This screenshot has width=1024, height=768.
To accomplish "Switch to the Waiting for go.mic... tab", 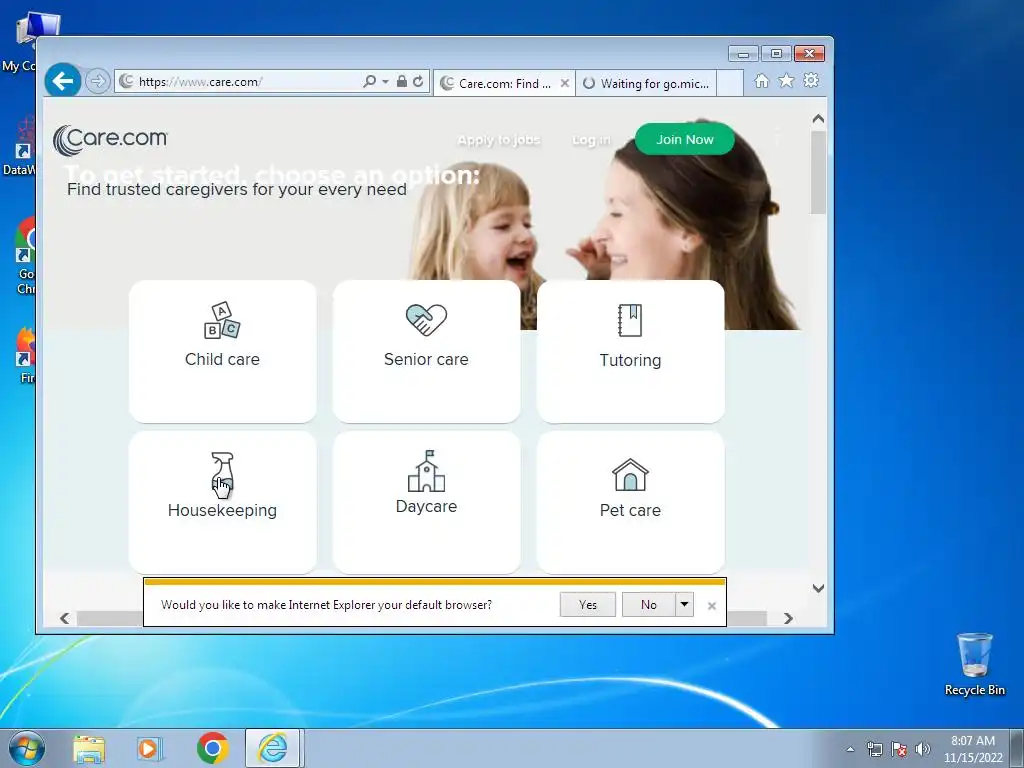I will 646,84.
